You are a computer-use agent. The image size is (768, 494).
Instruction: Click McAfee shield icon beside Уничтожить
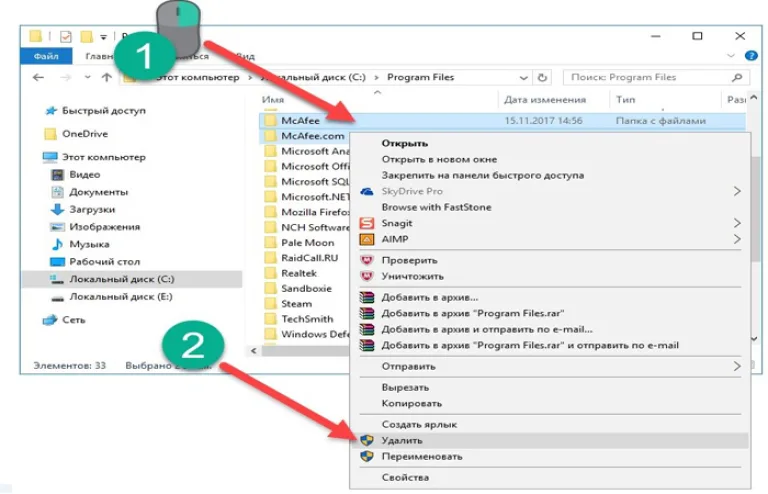click(367, 276)
